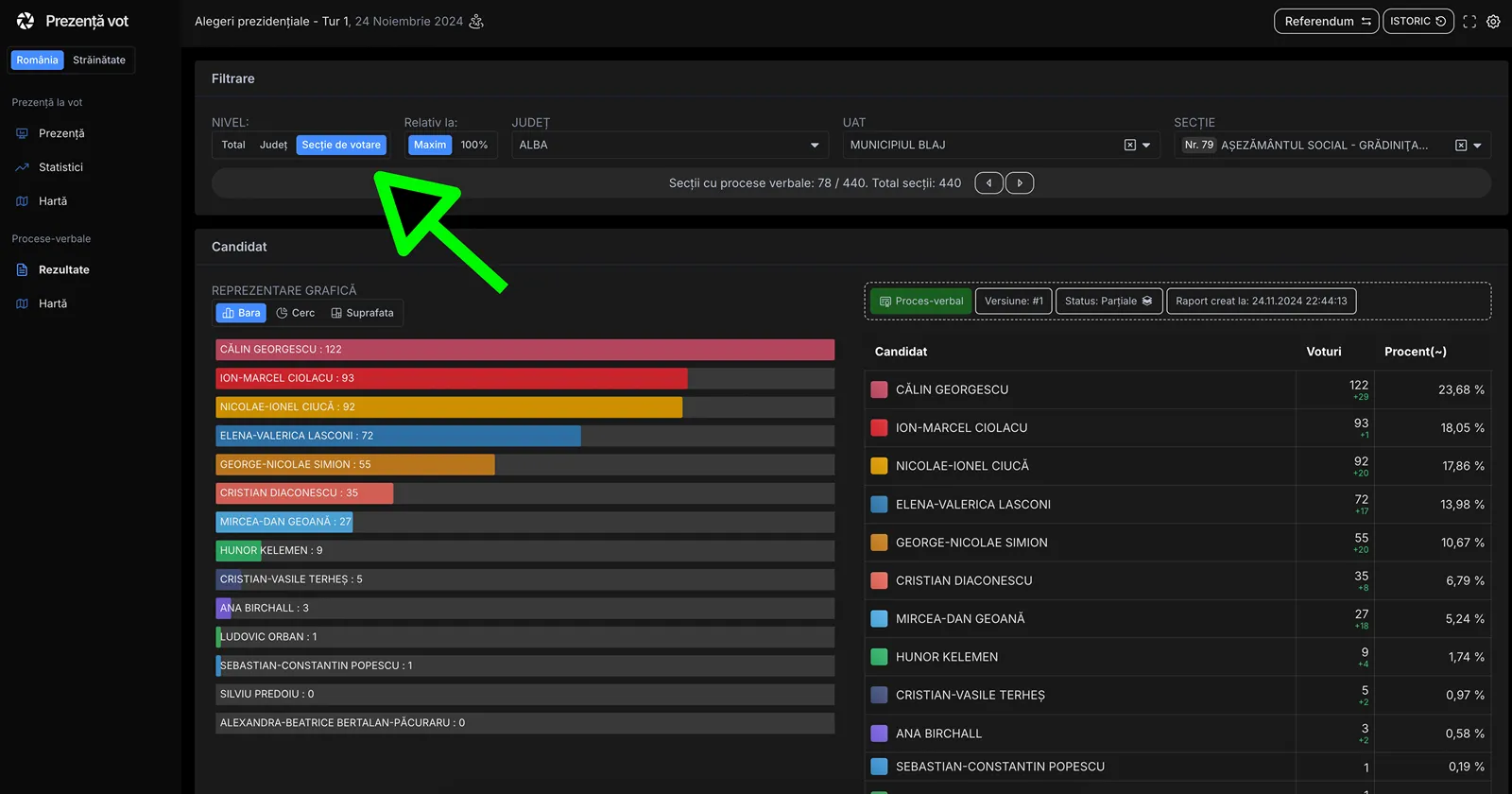Click Mircea-Dan Geoană color swatch
Screen dimensions: 1512x794
click(879, 618)
